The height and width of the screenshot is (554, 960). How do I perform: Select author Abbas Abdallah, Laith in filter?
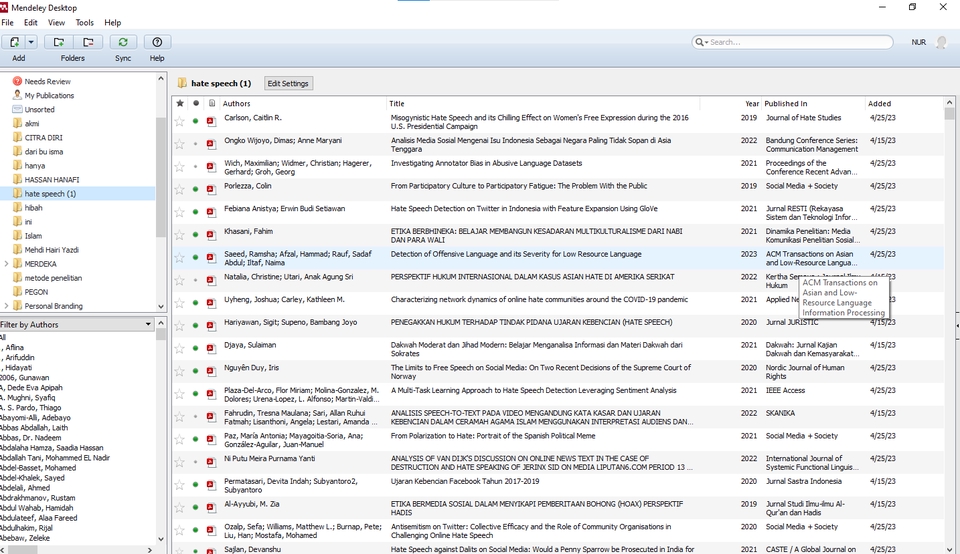click(x=34, y=428)
